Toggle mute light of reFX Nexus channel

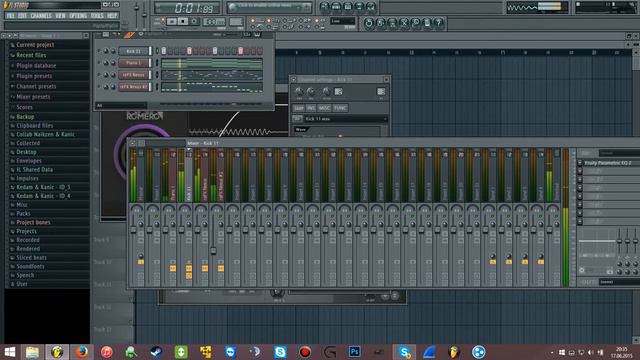[x=98, y=75]
